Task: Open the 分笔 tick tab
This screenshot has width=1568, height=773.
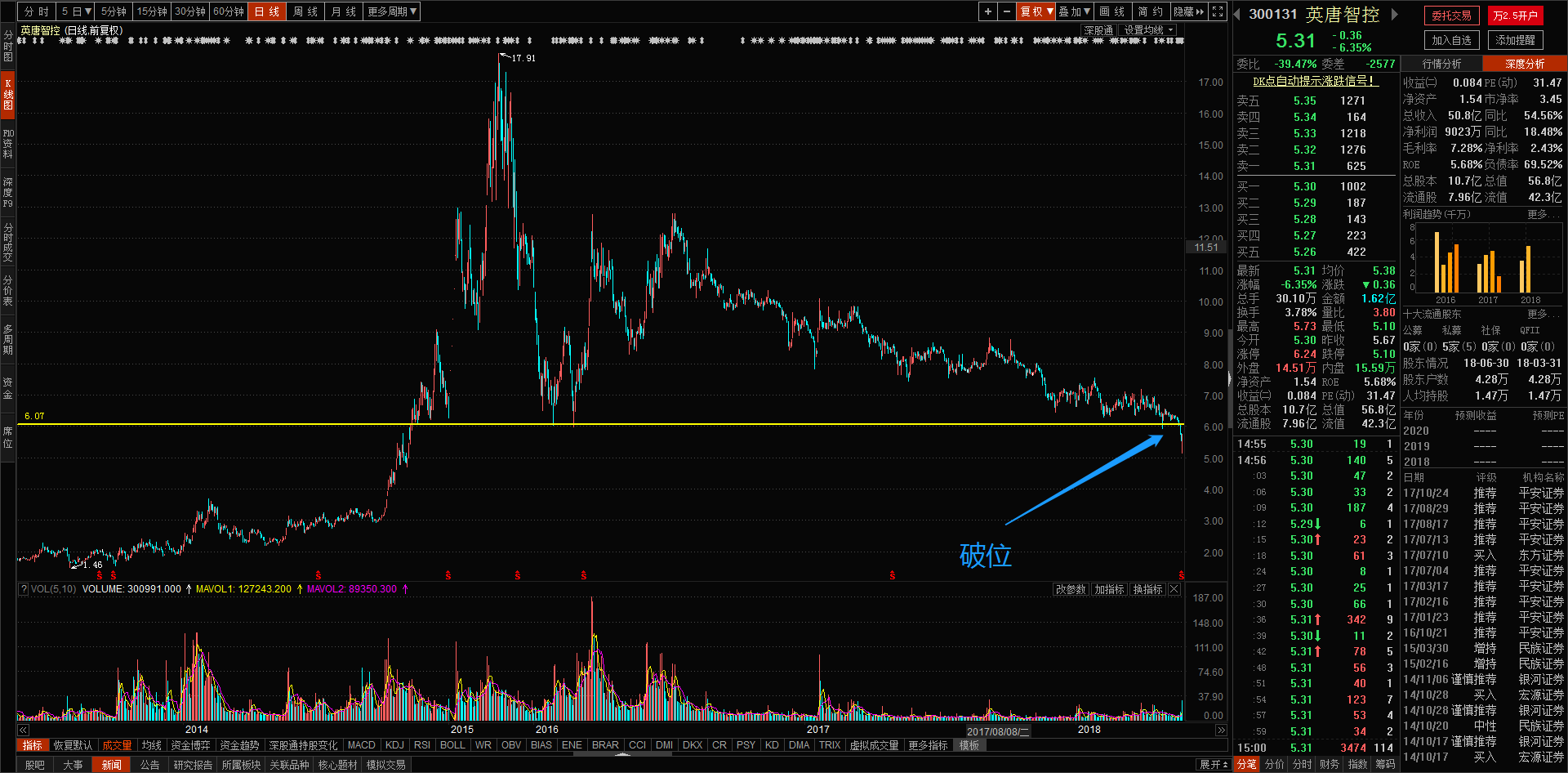Action: 1247,764
